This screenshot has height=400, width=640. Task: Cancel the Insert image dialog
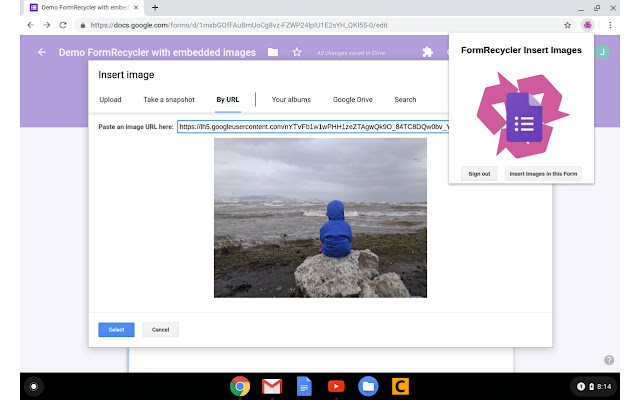pos(160,330)
